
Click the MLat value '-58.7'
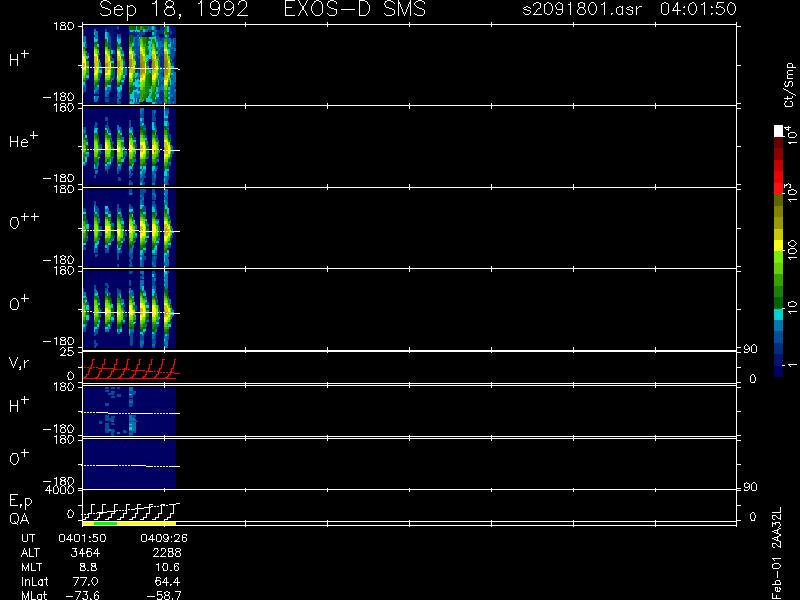(x=164, y=595)
